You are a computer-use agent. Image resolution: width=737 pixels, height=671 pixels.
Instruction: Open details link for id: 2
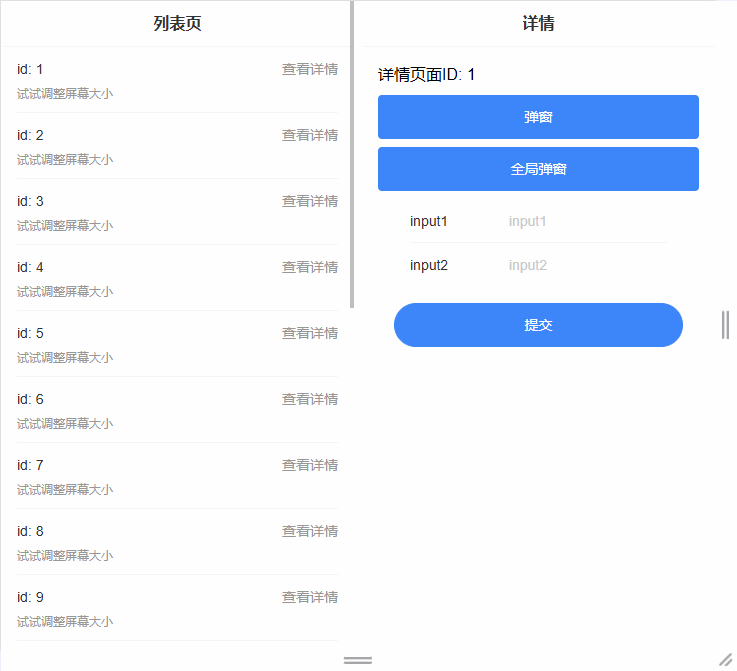(x=310, y=135)
